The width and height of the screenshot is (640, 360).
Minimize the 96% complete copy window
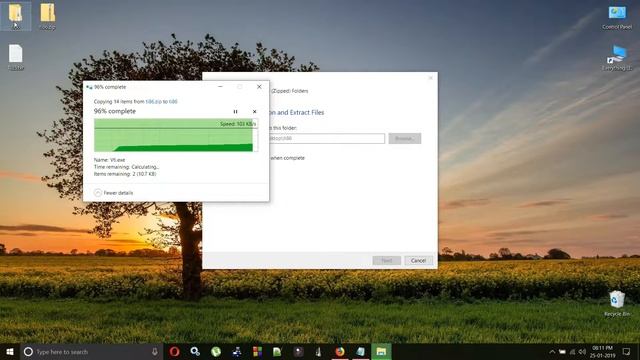[x=220, y=87]
